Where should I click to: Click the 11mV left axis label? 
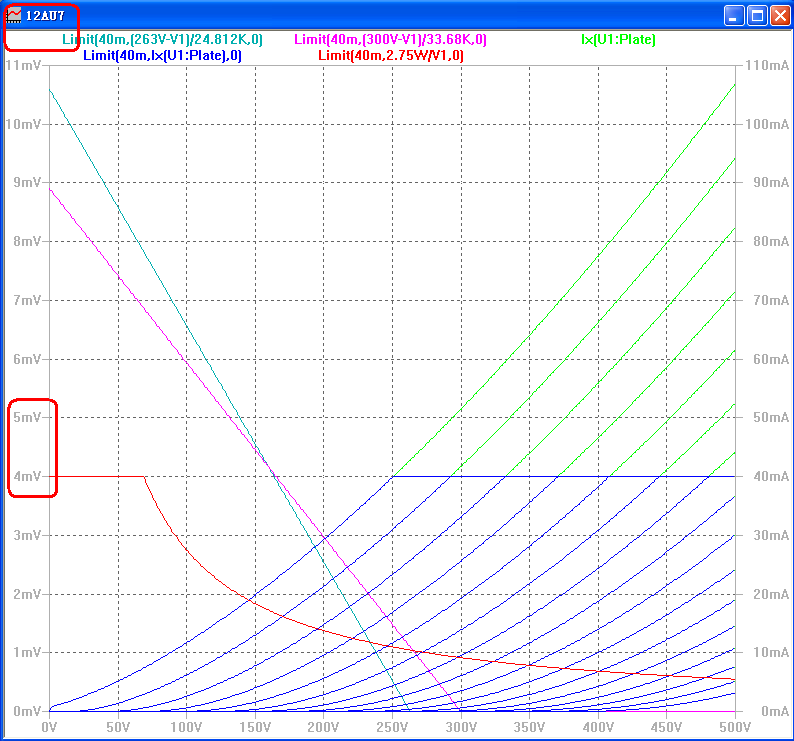click(x=22, y=65)
